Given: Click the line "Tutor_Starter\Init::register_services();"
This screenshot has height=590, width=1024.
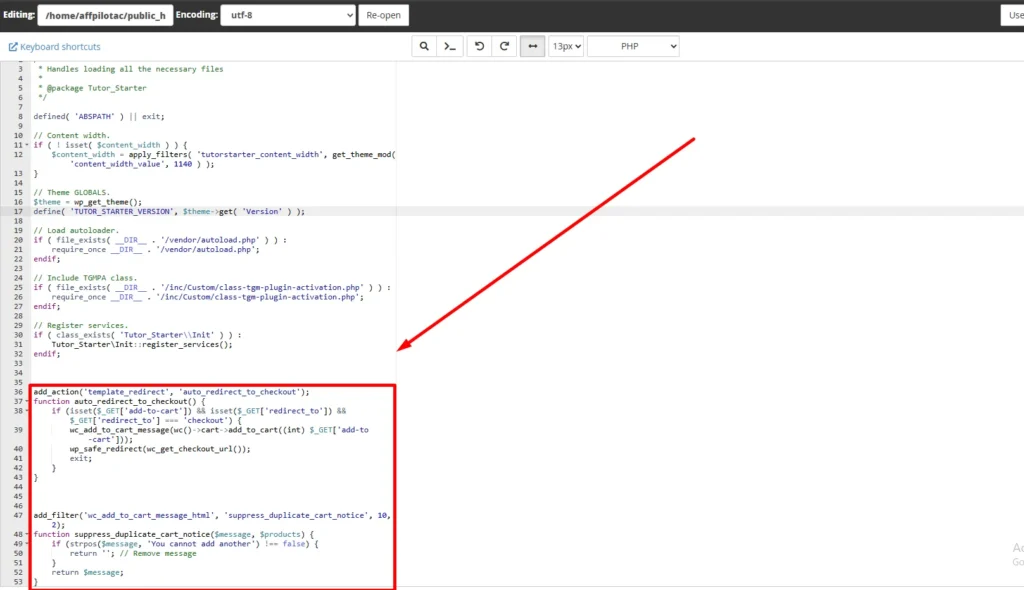Looking at the screenshot, I should tap(142, 344).
